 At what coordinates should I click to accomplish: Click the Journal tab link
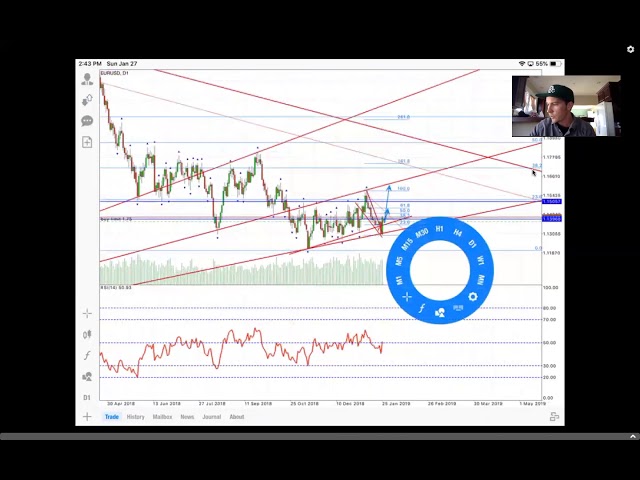click(211, 417)
